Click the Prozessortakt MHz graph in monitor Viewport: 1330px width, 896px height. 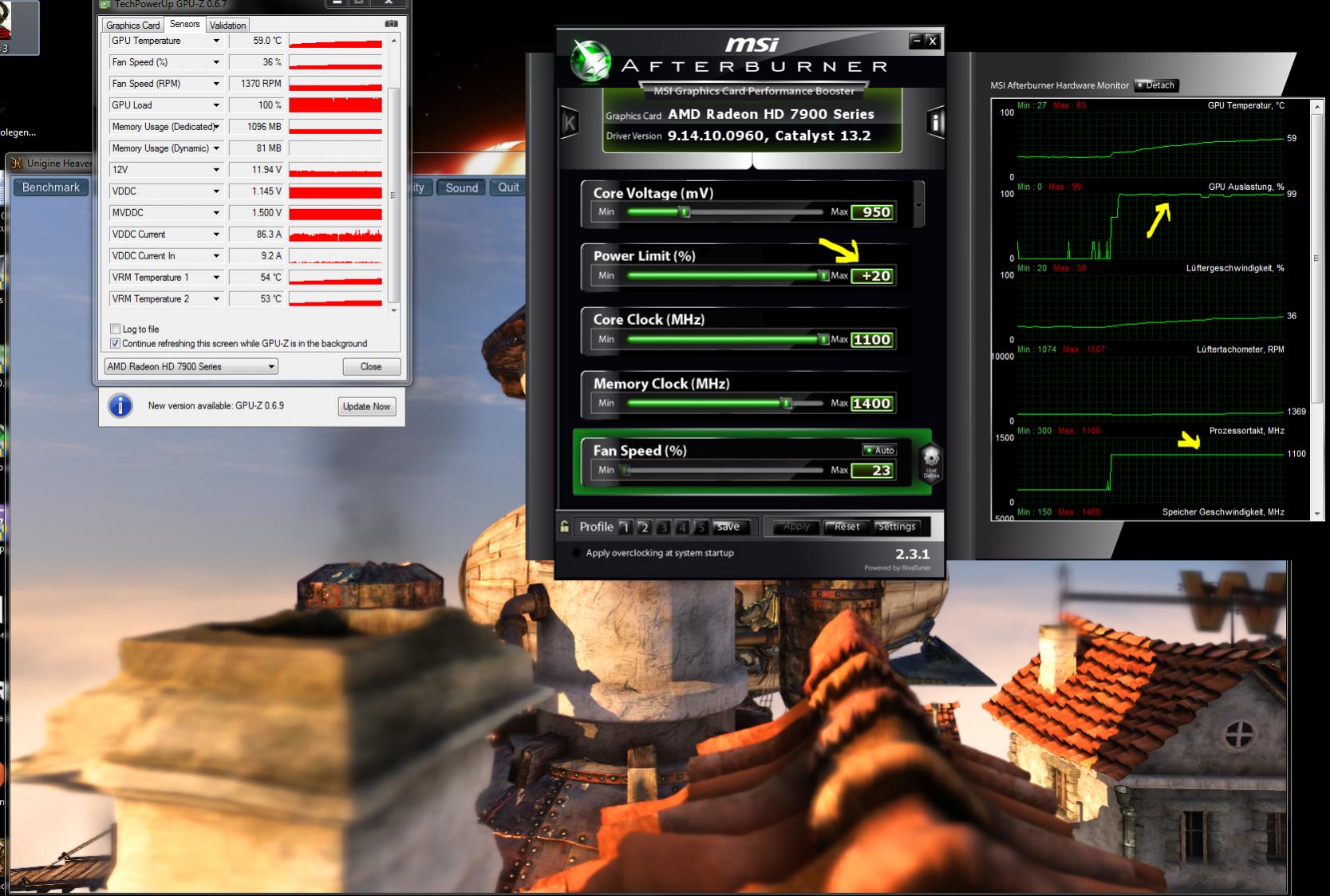[x=1150, y=469]
